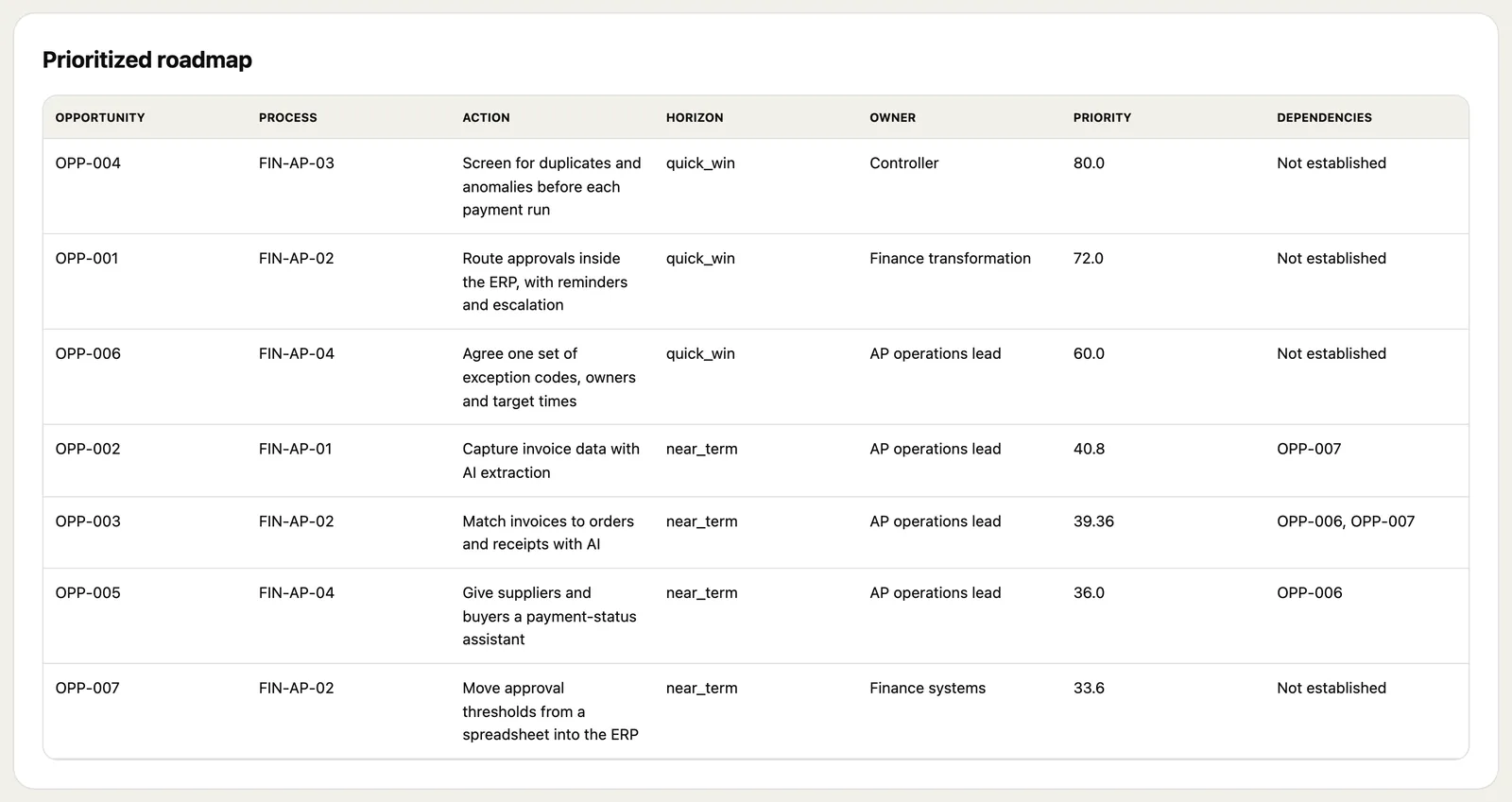Select the OPP-003 opportunity cell

88,521
